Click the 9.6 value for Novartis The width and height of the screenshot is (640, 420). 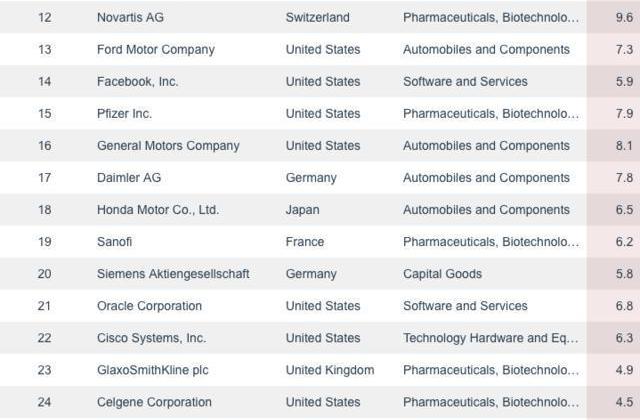624,18
